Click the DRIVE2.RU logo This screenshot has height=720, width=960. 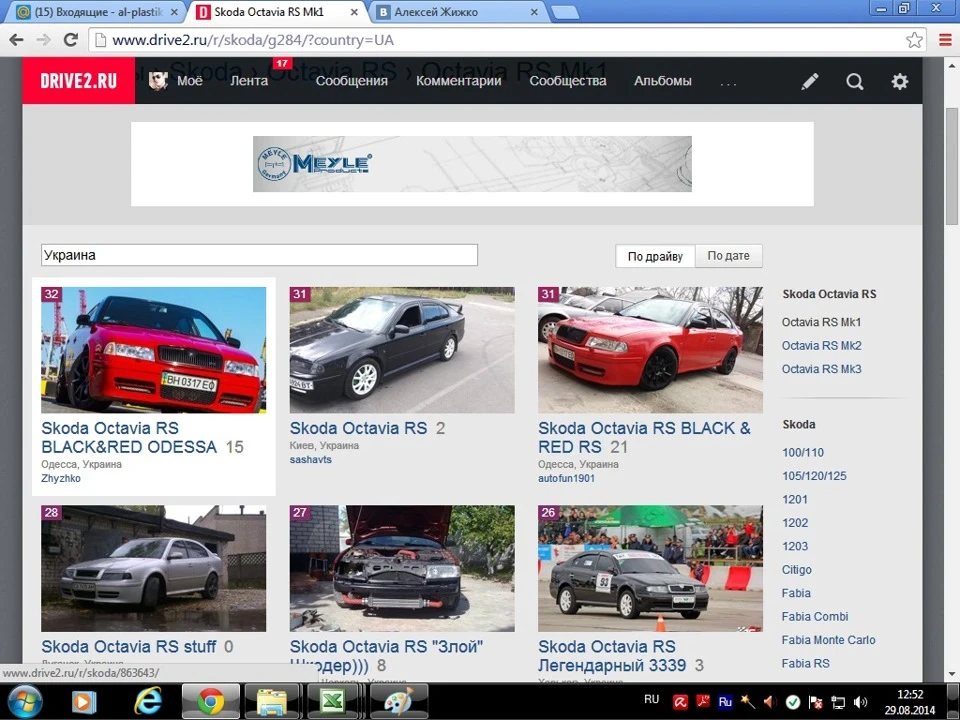click(78, 81)
